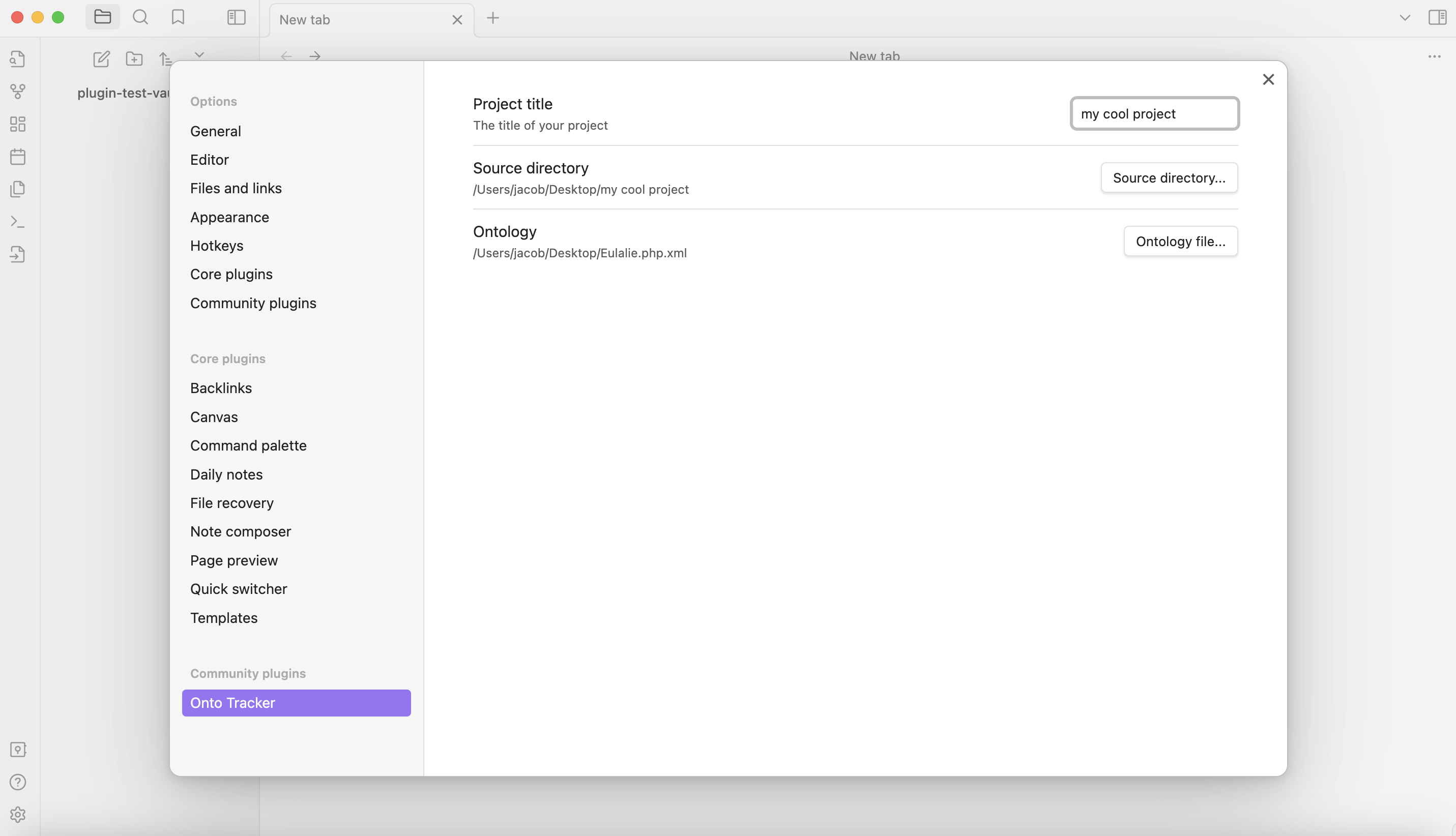The image size is (1456, 836).
Task: Click the Ontology file... button
Action: coord(1180,241)
